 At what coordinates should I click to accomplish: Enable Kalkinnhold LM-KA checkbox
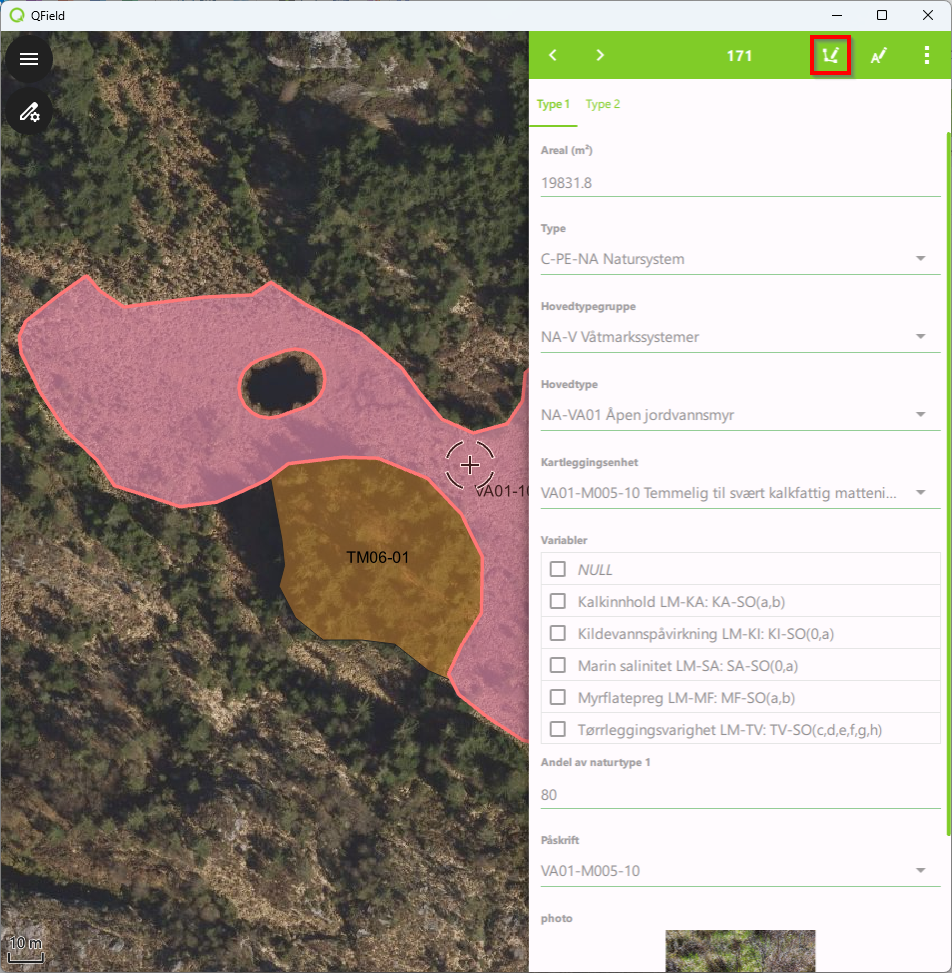point(558,602)
